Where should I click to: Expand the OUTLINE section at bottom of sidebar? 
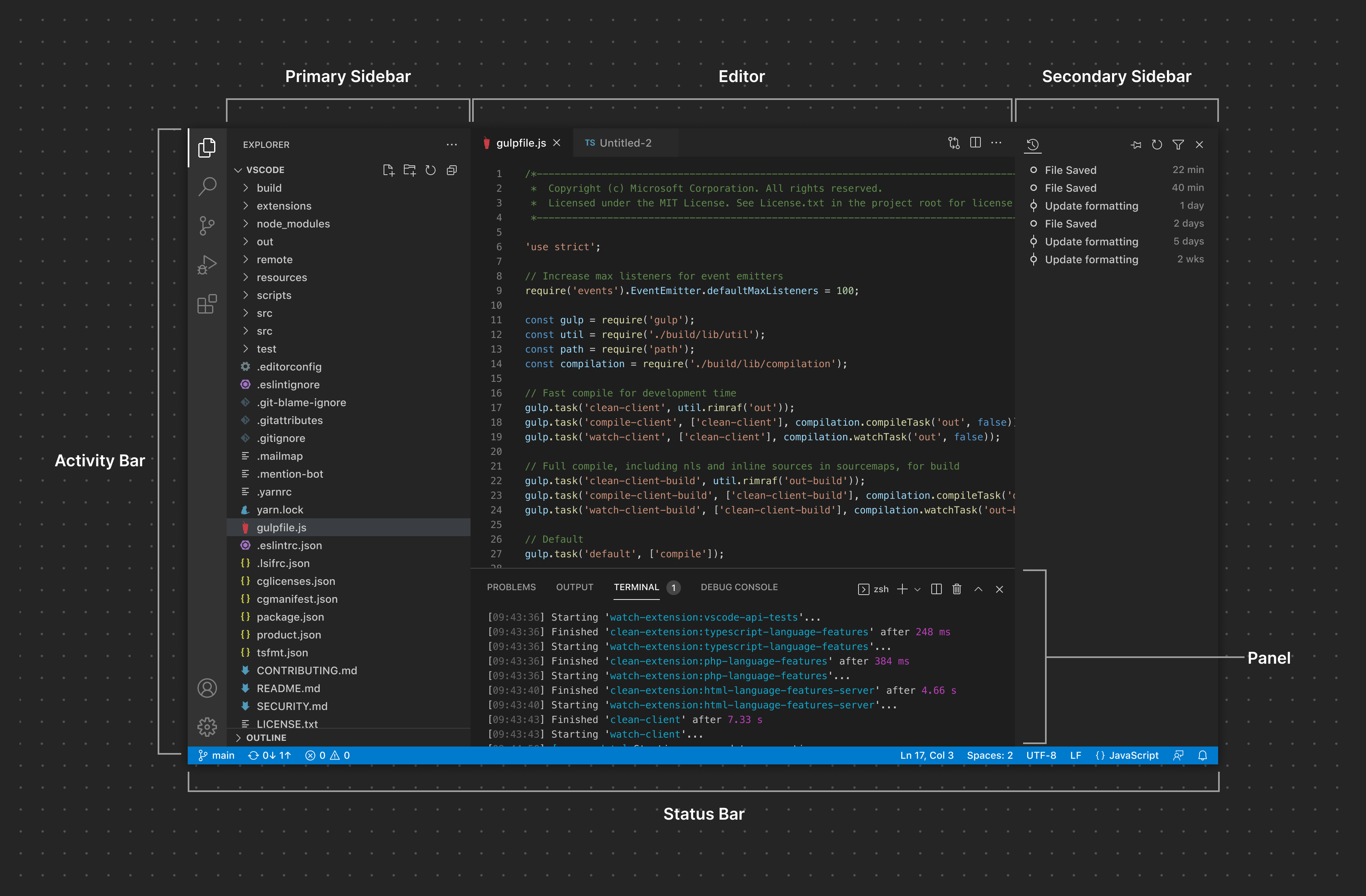click(x=263, y=737)
